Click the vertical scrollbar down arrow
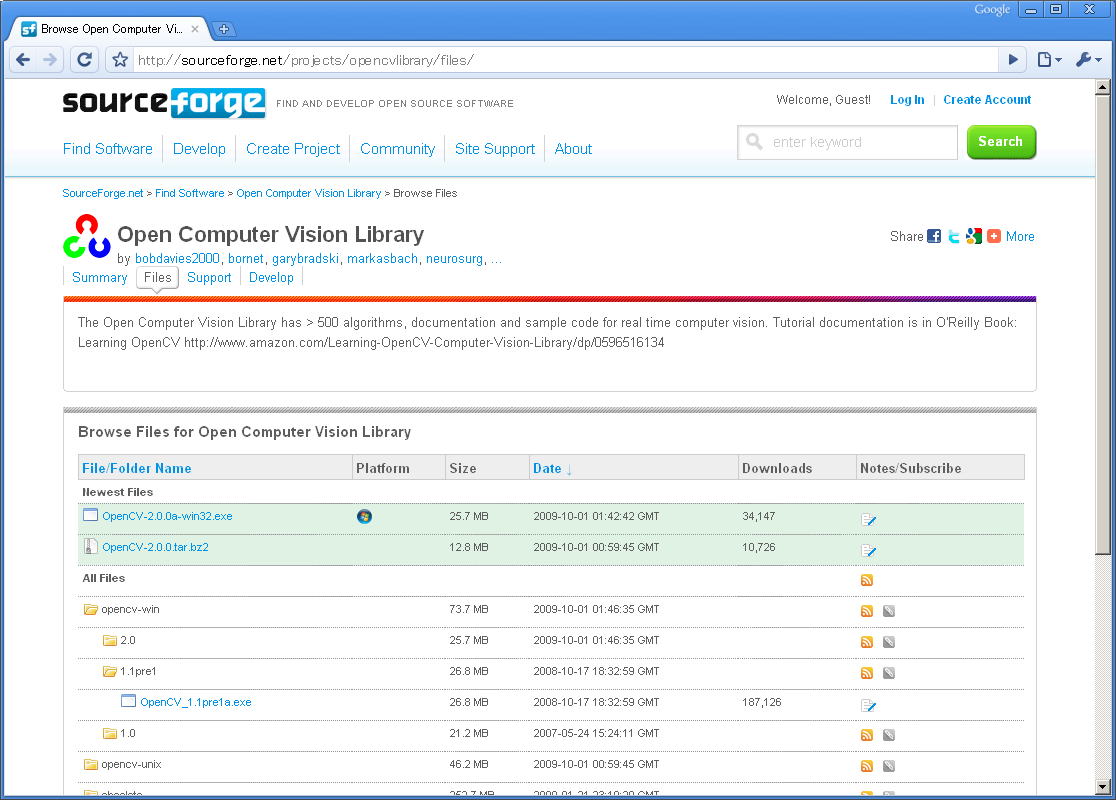The height and width of the screenshot is (800, 1116). (1102, 787)
